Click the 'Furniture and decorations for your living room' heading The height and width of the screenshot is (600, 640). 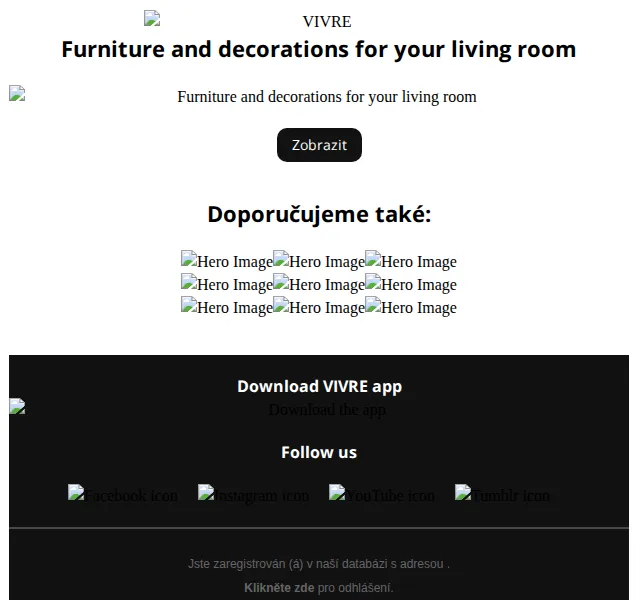pos(319,49)
